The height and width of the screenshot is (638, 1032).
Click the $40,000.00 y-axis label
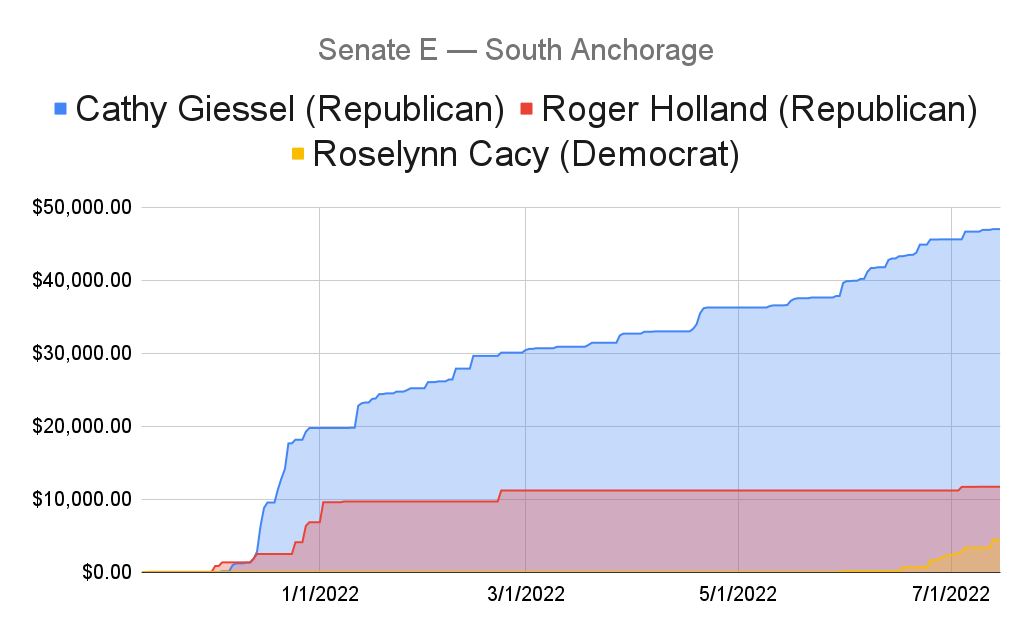tap(82, 280)
